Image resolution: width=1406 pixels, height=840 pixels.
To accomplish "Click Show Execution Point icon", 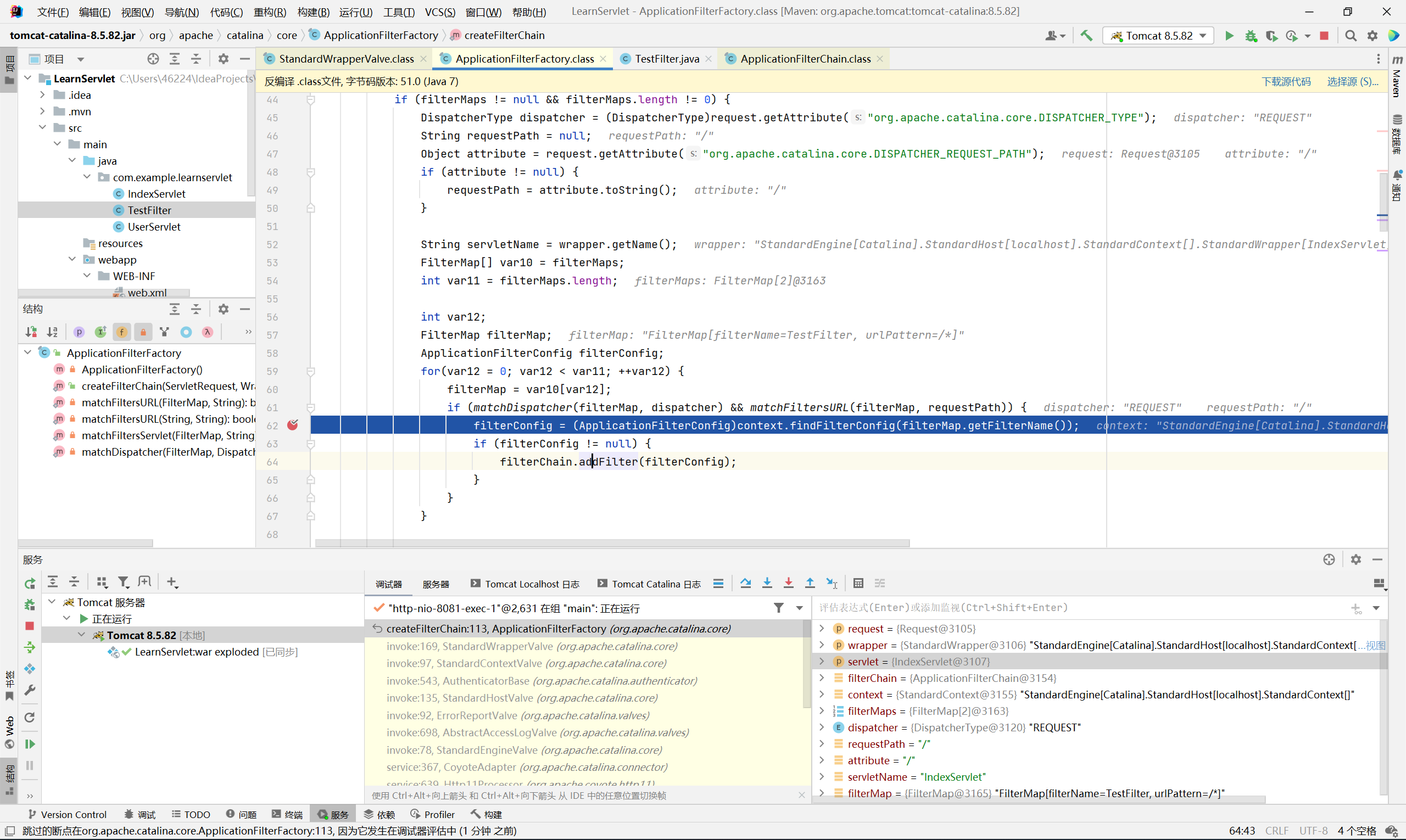I will (x=718, y=583).
